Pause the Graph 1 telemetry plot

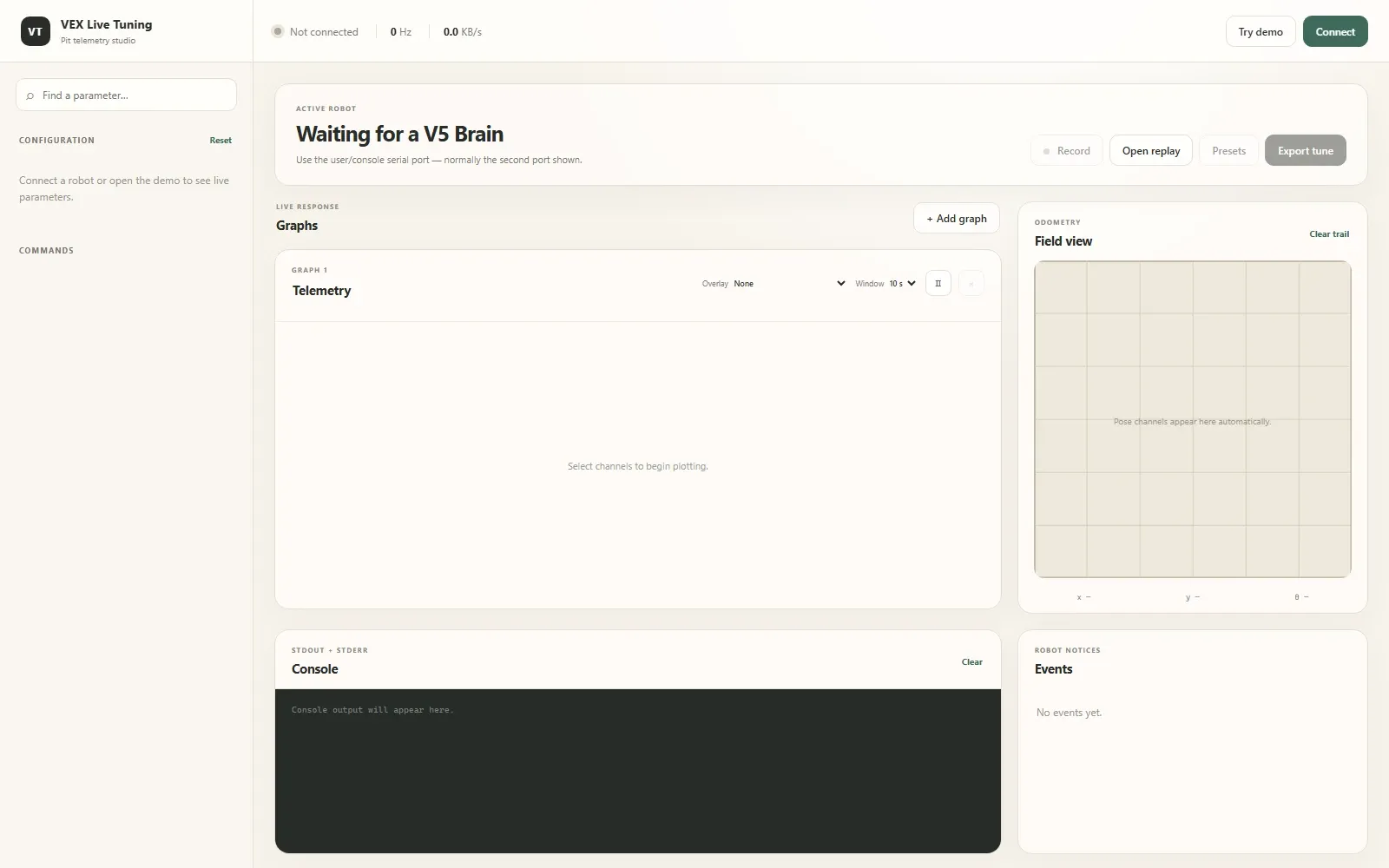coord(938,283)
